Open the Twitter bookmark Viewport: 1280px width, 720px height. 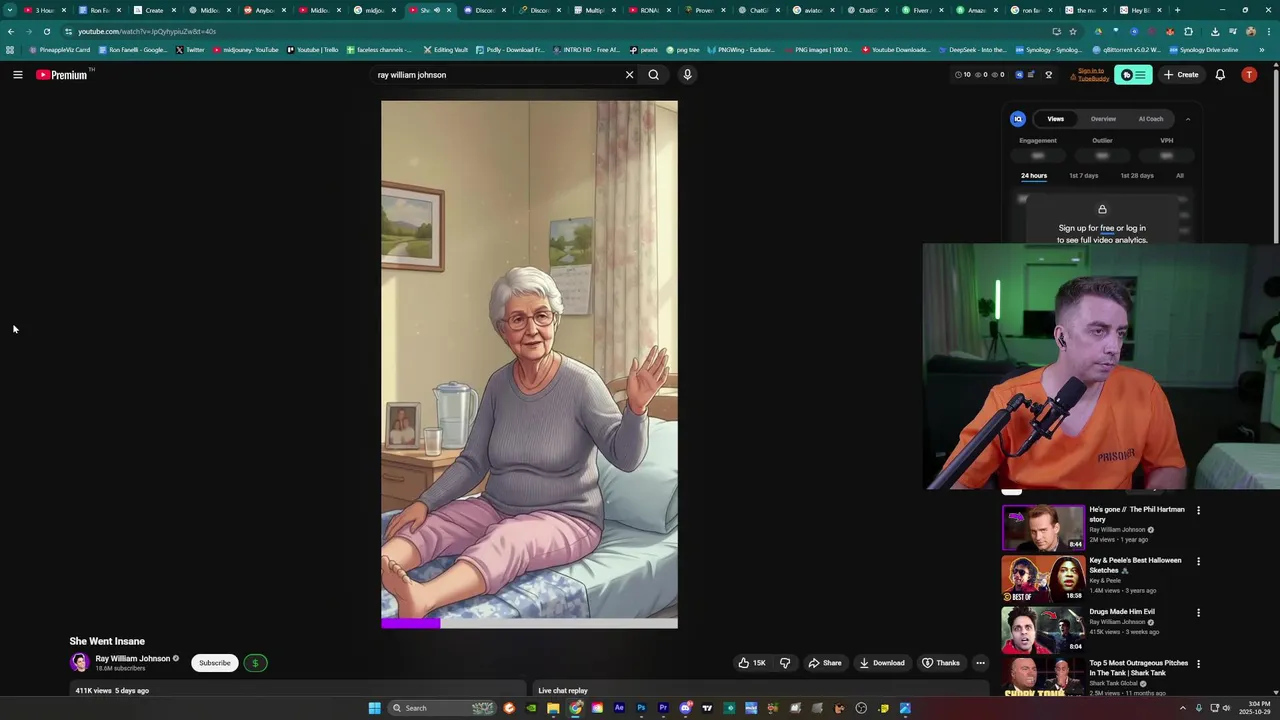[x=189, y=49]
